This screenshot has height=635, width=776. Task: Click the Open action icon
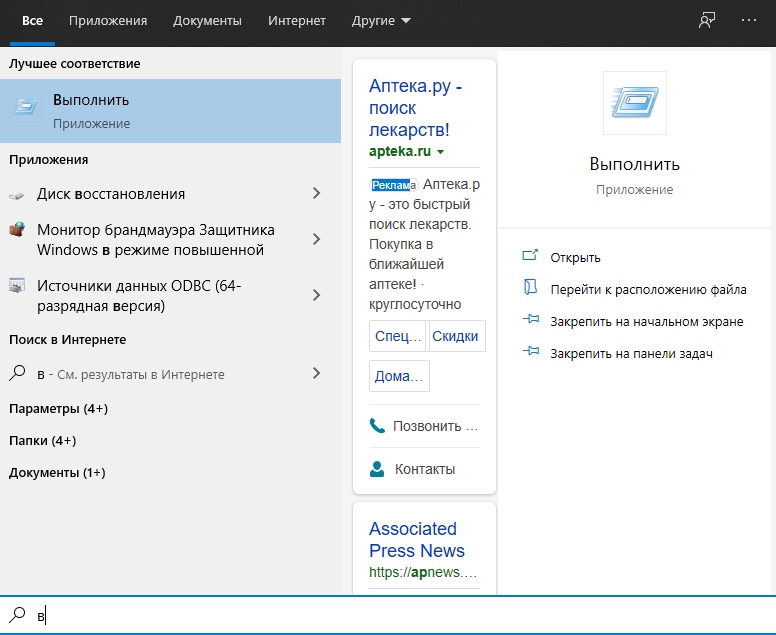pyautogui.click(x=530, y=255)
